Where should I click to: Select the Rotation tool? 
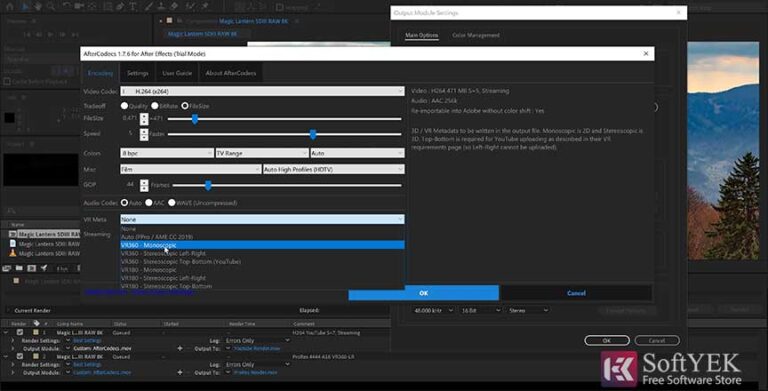[67, 6]
